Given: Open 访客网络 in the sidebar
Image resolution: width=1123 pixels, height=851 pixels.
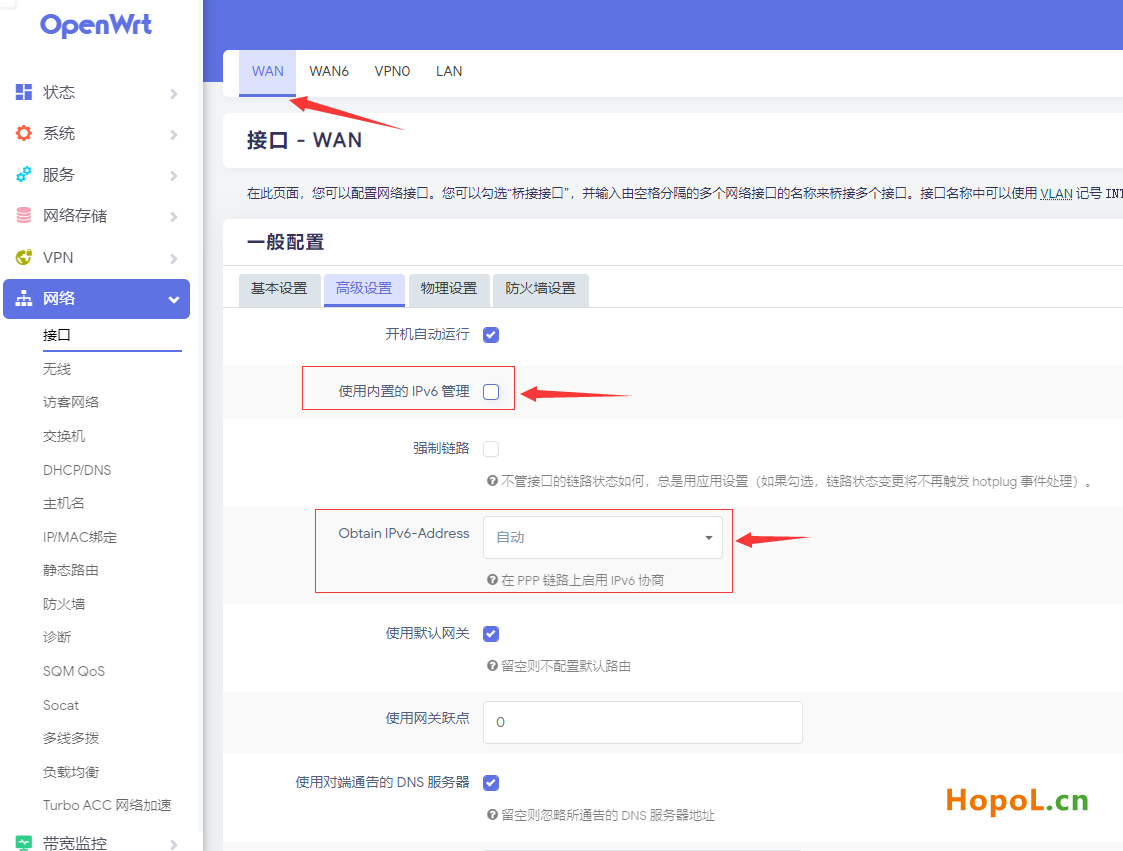Looking at the screenshot, I should click(x=71, y=402).
